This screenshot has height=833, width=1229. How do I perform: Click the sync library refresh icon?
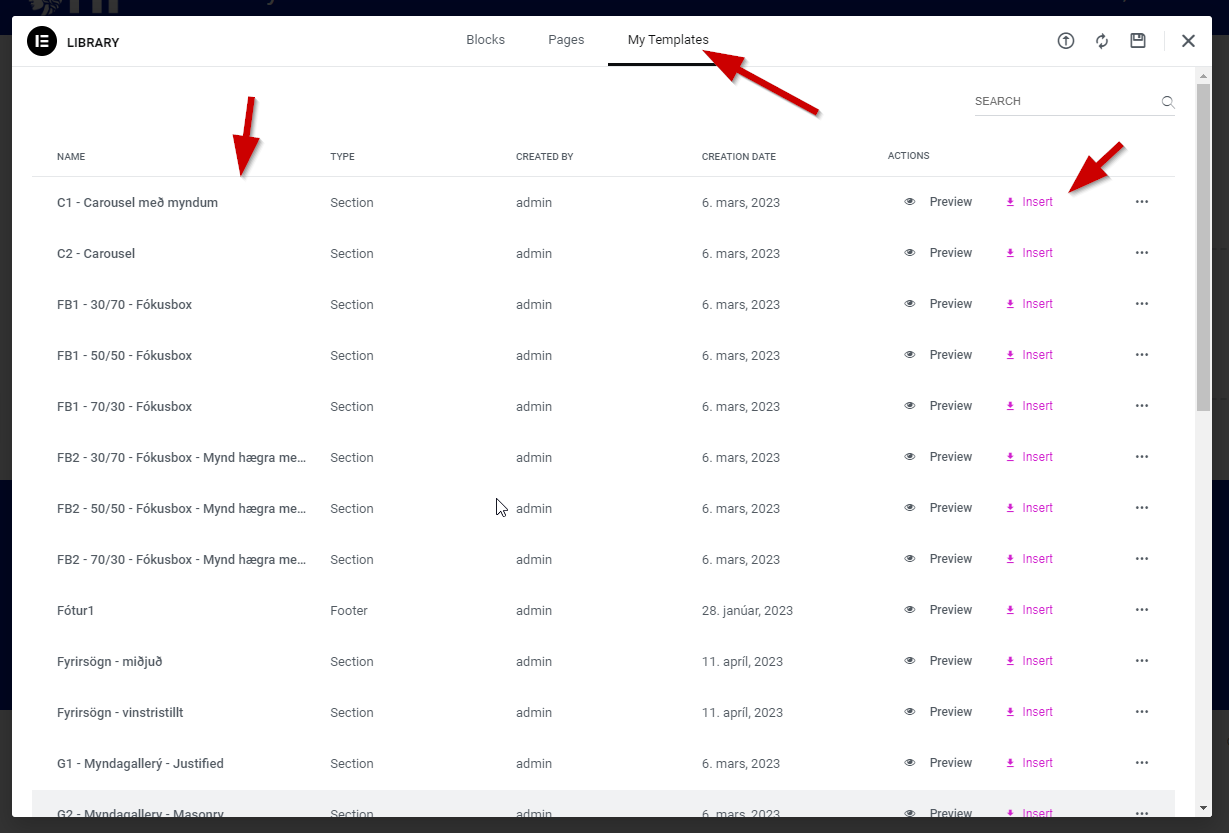click(x=1102, y=41)
